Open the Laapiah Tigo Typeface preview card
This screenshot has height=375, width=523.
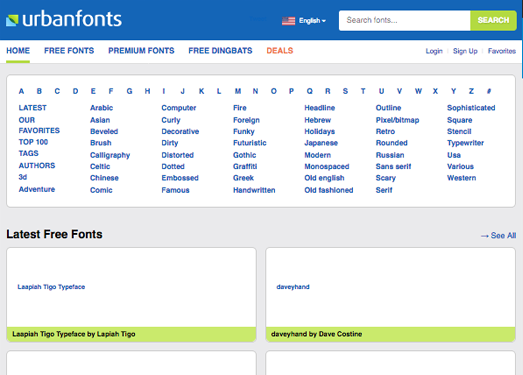click(131, 295)
